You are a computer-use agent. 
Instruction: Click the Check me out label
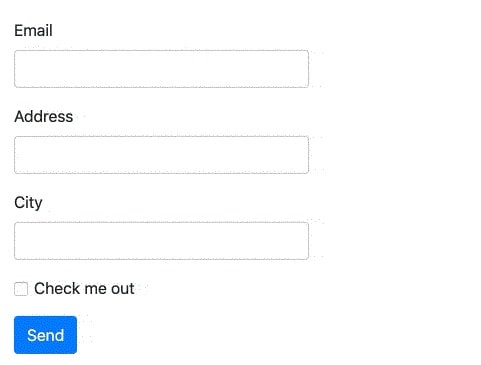click(x=84, y=289)
